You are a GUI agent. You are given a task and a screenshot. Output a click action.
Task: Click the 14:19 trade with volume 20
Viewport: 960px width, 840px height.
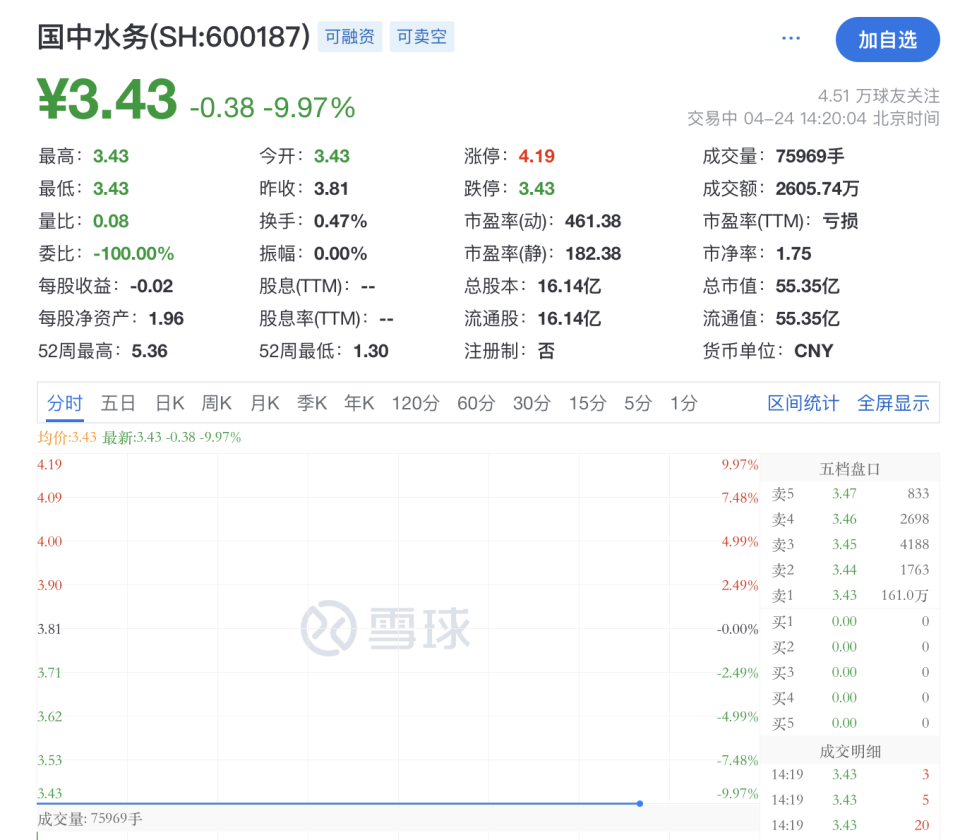coord(850,825)
